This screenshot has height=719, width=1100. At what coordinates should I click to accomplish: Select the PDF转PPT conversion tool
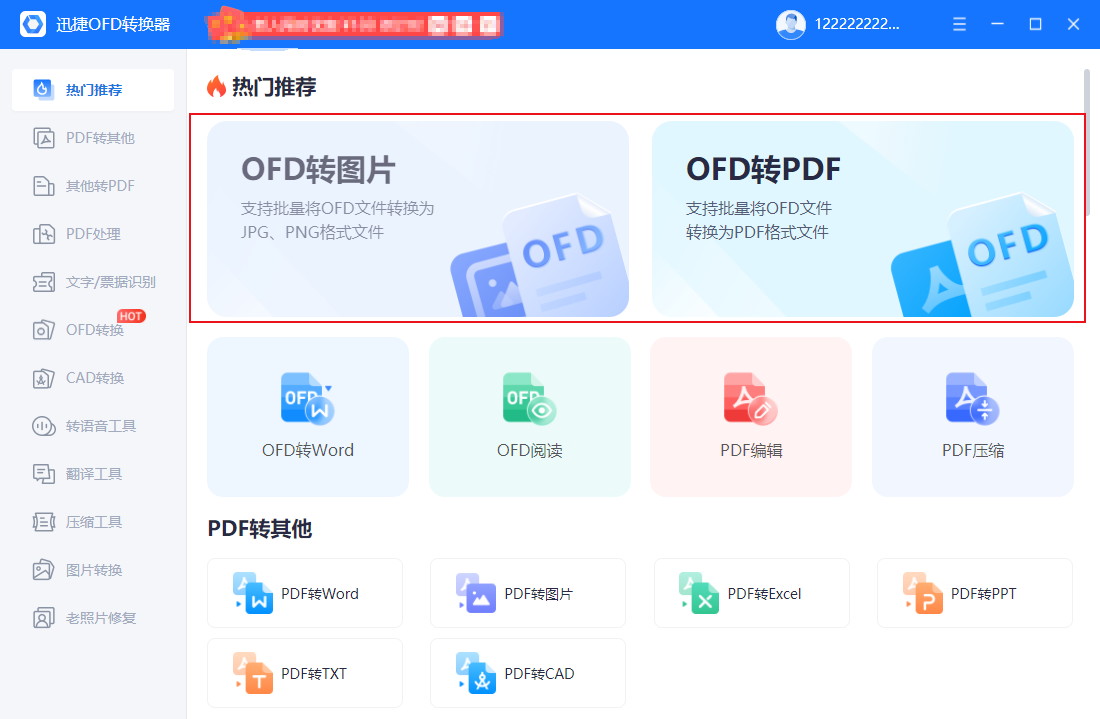coord(974,592)
